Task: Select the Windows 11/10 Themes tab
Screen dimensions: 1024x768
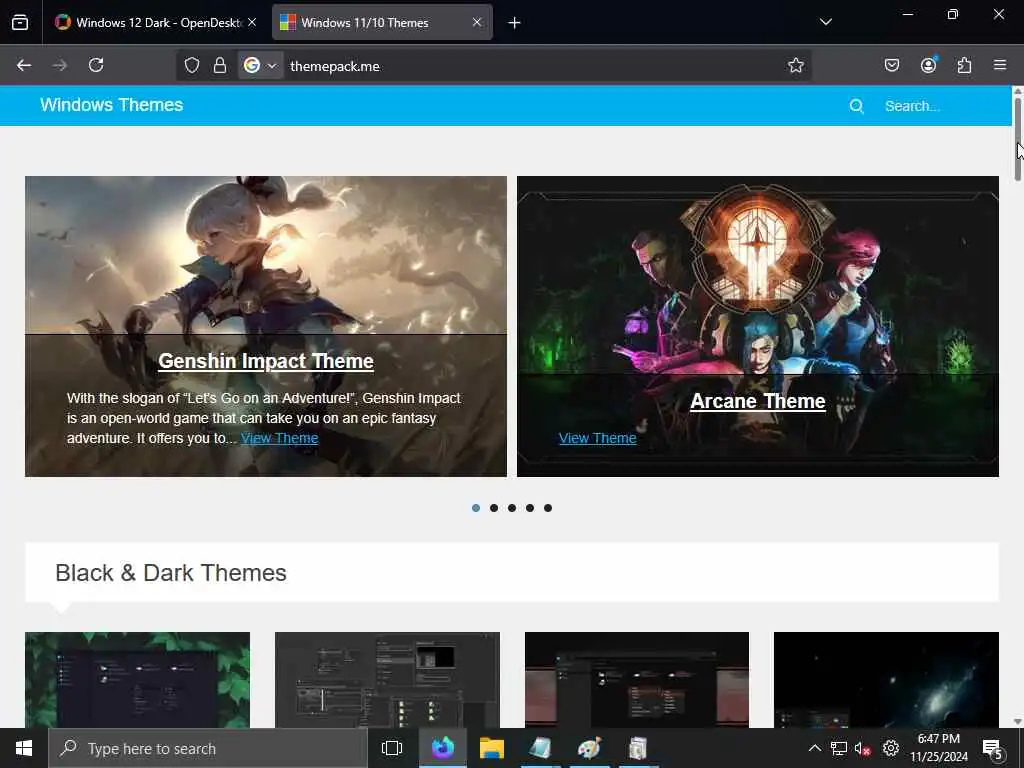Action: 382,22
